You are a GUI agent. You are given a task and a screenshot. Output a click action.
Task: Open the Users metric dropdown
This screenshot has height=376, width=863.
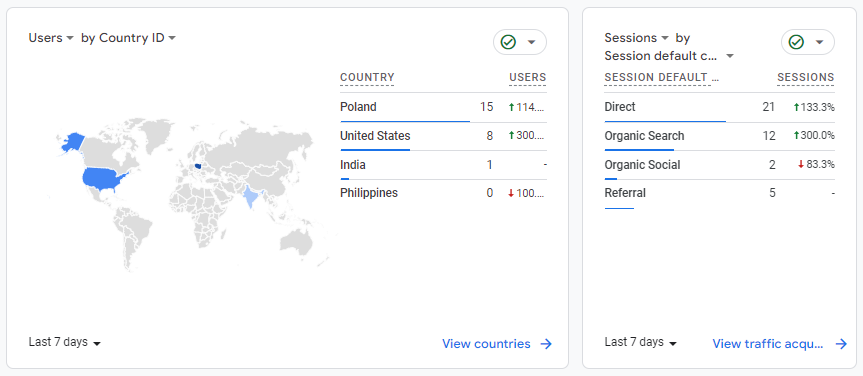pos(51,38)
